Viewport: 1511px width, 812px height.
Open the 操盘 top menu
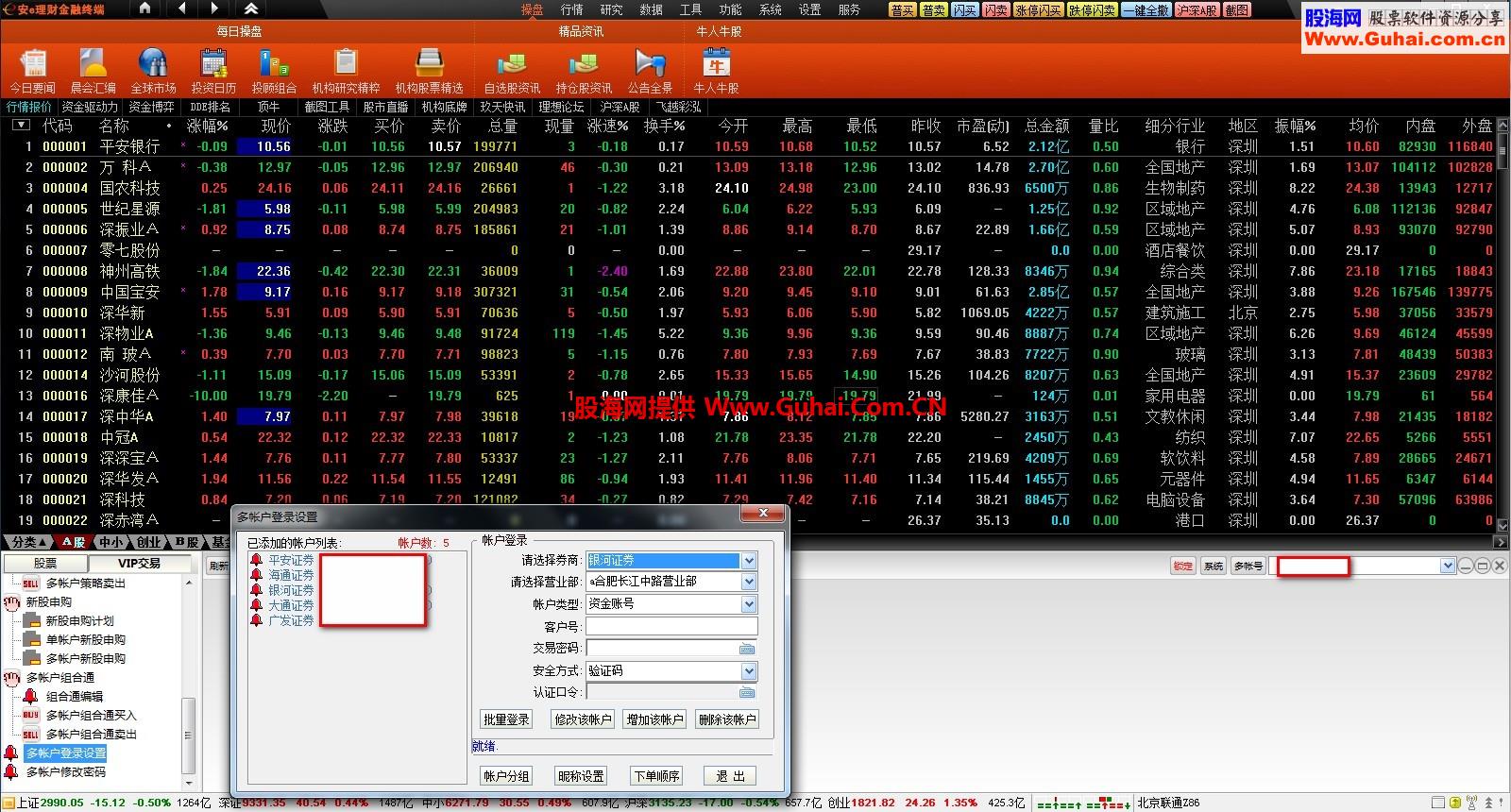click(532, 9)
